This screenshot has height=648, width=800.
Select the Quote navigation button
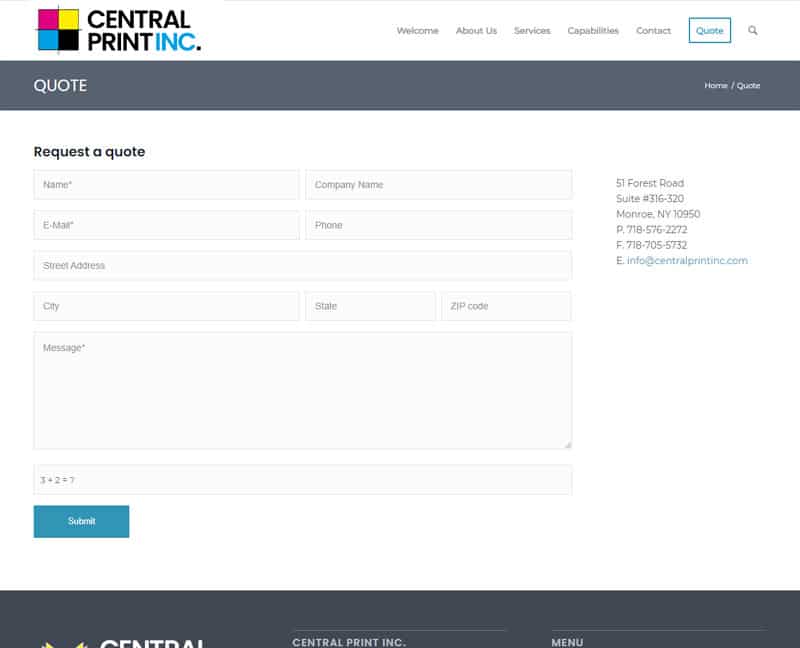tap(709, 31)
